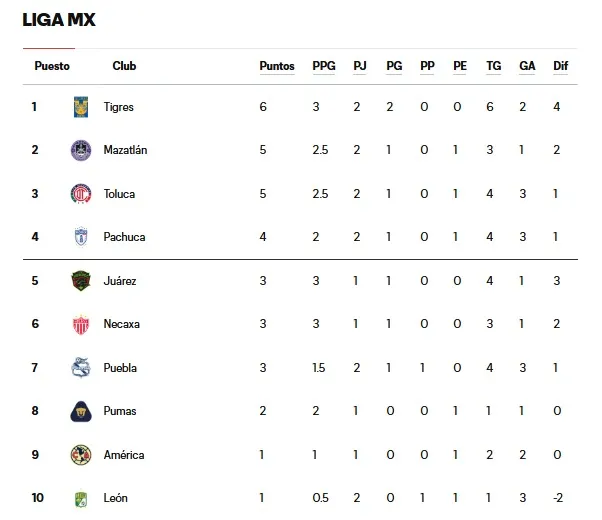Image resolution: width=602 pixels, height=520 pixels.
Task: Click the Puesto column header
Action: (52, 66)
